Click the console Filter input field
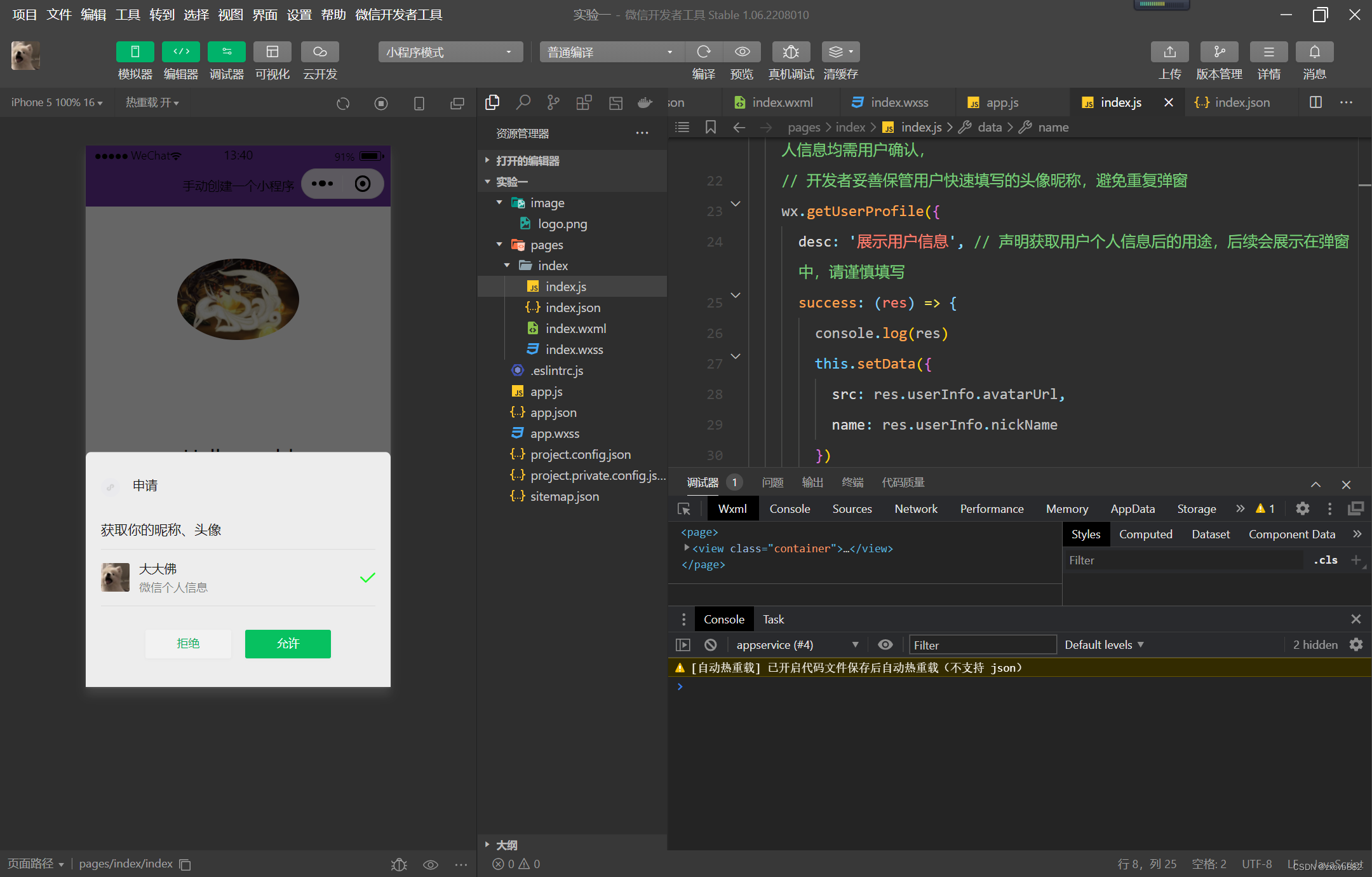Image resolution: width=1372 pixels, height=877 pixels. tap(982, 645)
